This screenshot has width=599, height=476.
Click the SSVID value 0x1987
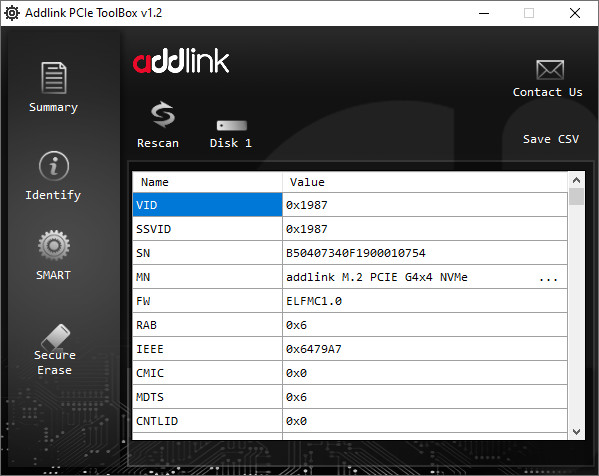click(x=307, y=229)
